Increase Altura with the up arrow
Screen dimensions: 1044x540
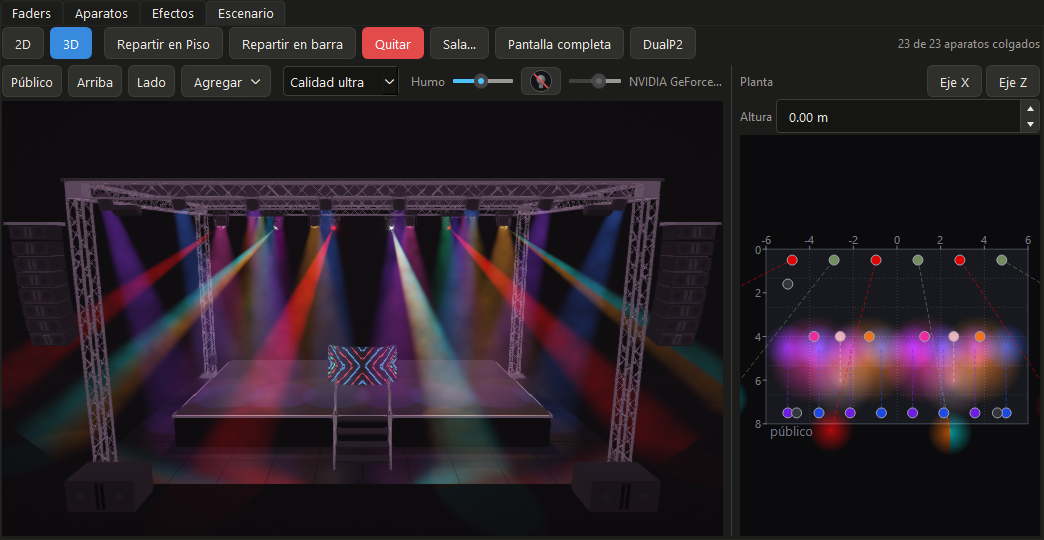pos(1031,109)
